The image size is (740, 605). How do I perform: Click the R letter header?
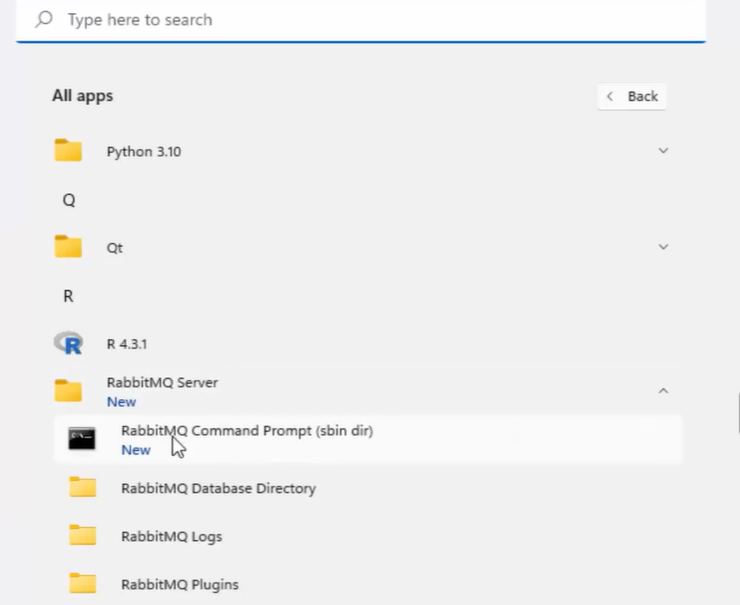pos(68,296)
